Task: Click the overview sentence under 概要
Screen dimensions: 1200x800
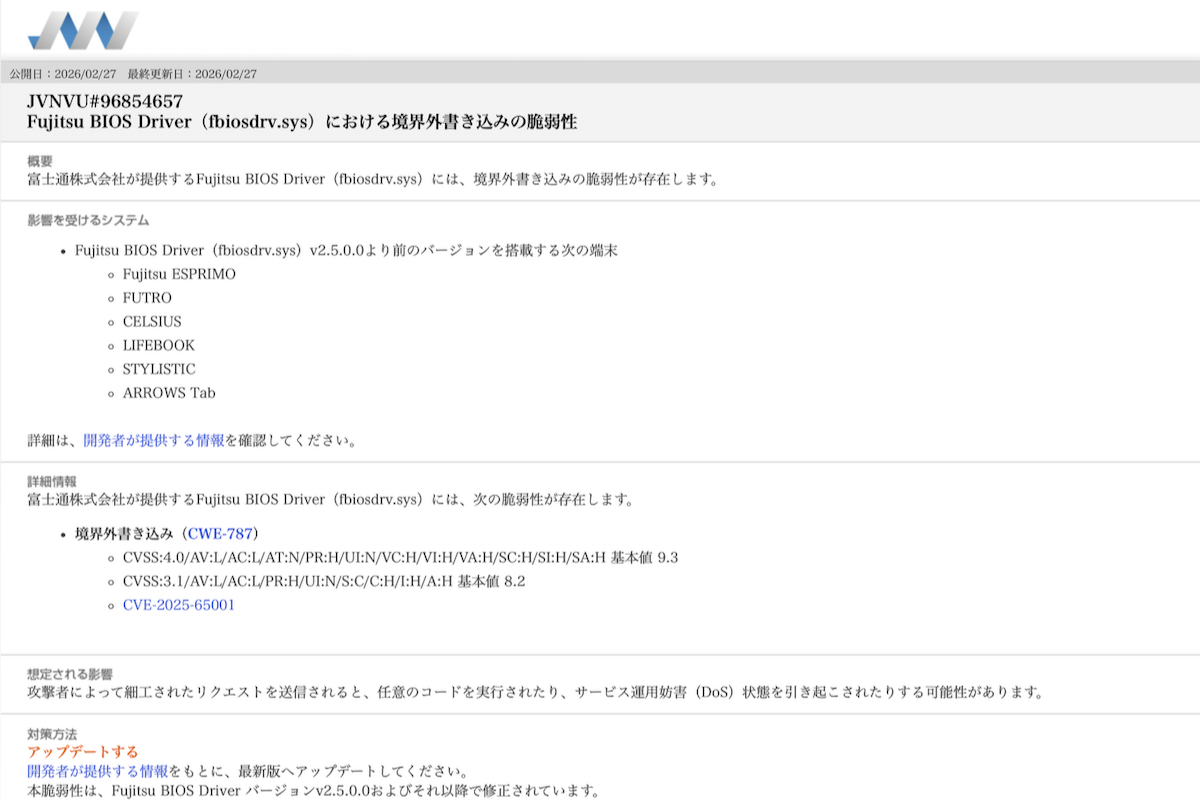Action: [373, 180]
